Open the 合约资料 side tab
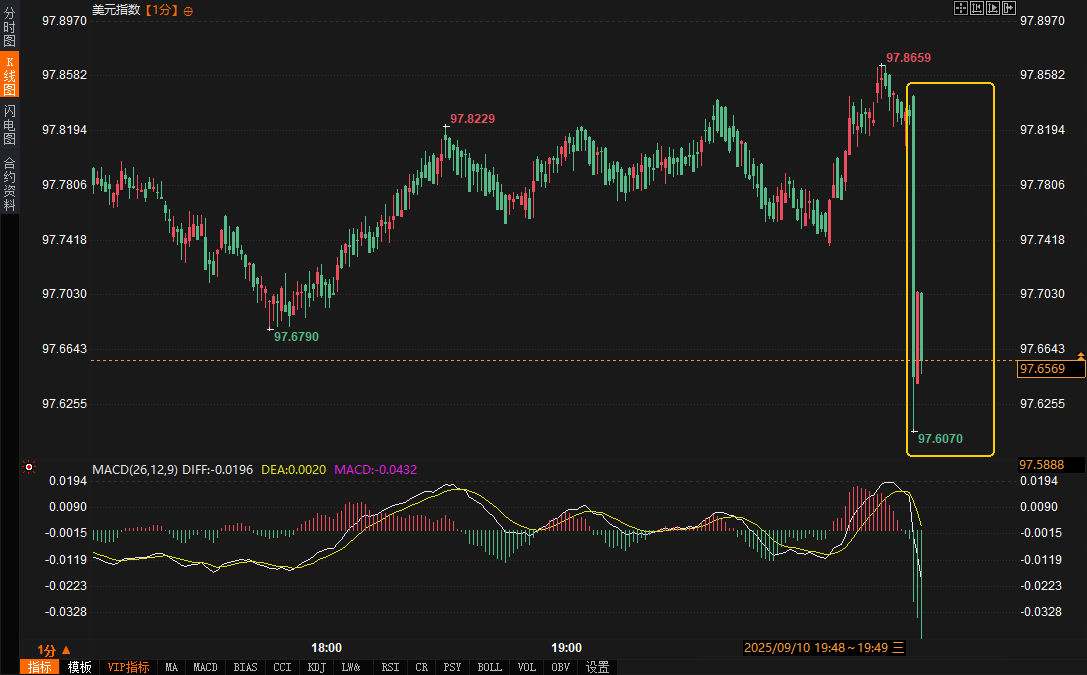Image resolution: width=1087 pixels, height=675 pixels. point(9,184)
